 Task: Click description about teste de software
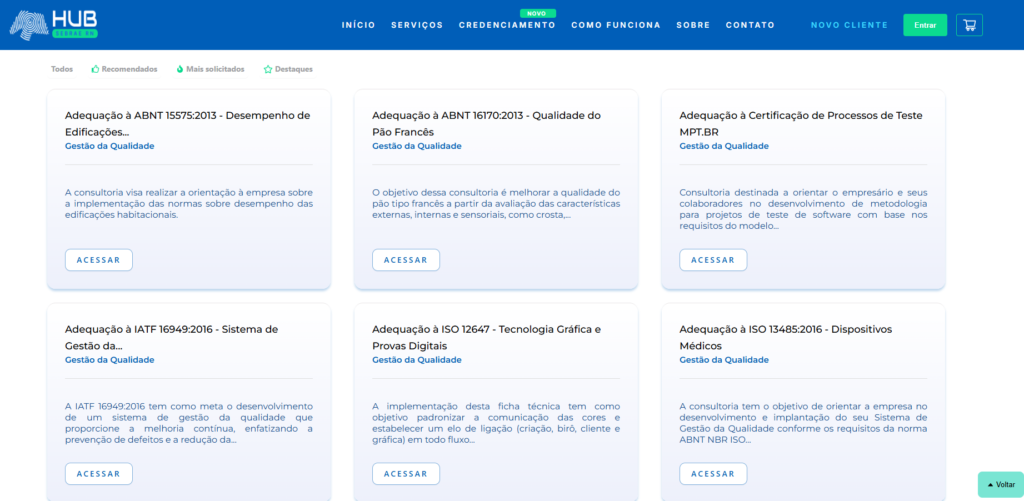[803, 209]
